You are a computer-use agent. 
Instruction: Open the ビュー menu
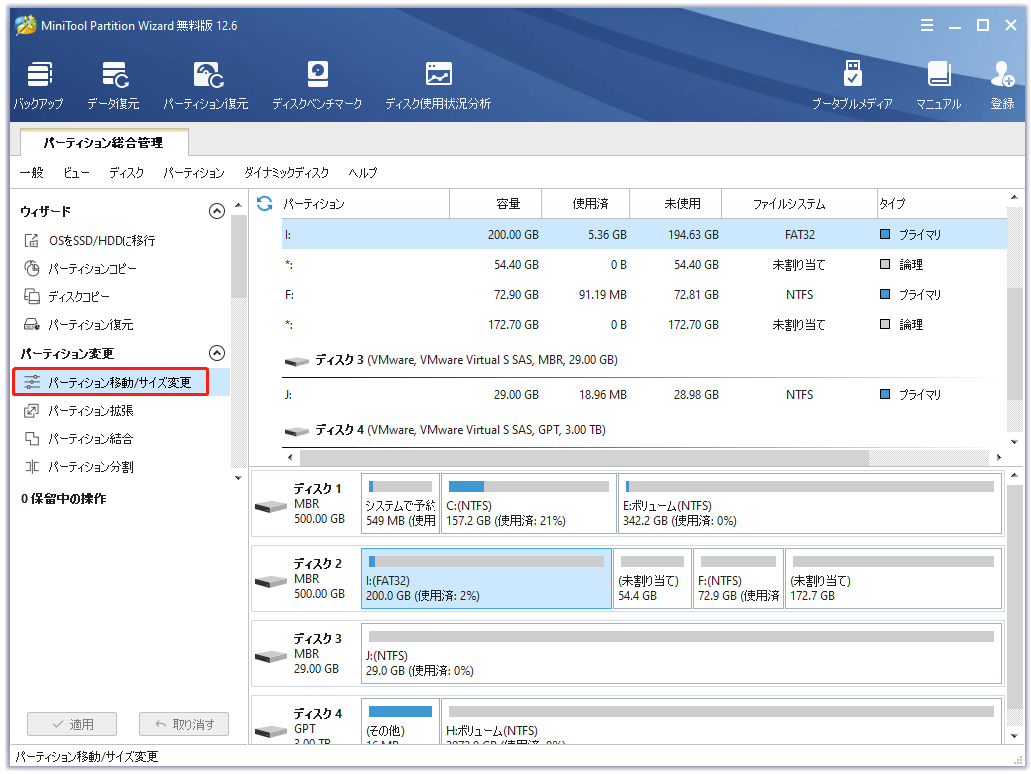click(x=76, y=173)
